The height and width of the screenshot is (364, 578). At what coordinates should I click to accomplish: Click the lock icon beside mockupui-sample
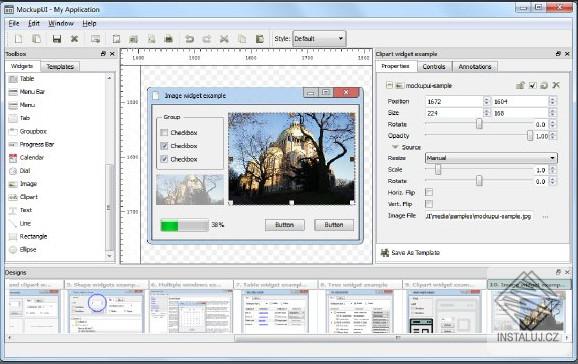(x=520, y=86)
